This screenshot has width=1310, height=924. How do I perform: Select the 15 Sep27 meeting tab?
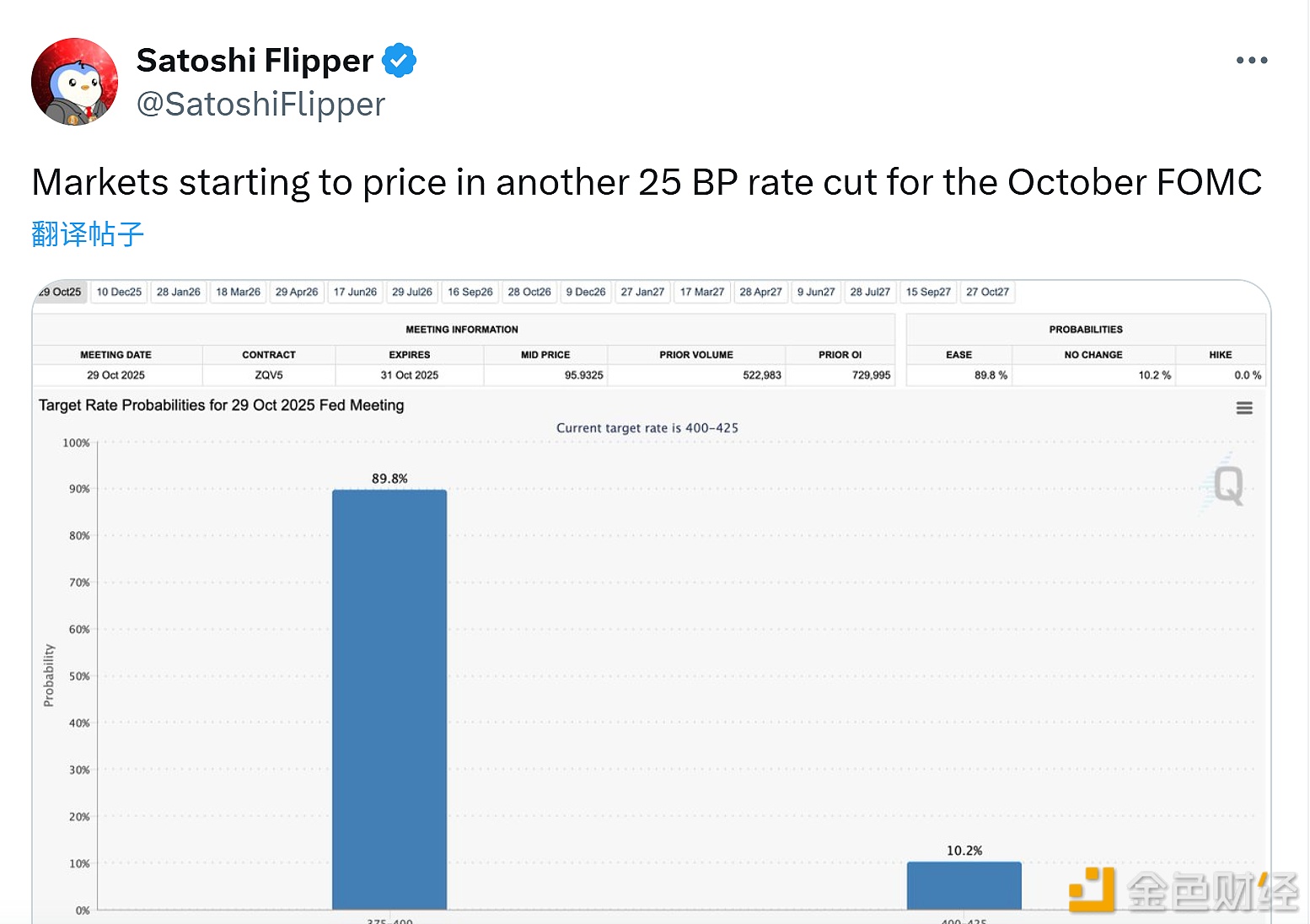pos(928,293)
